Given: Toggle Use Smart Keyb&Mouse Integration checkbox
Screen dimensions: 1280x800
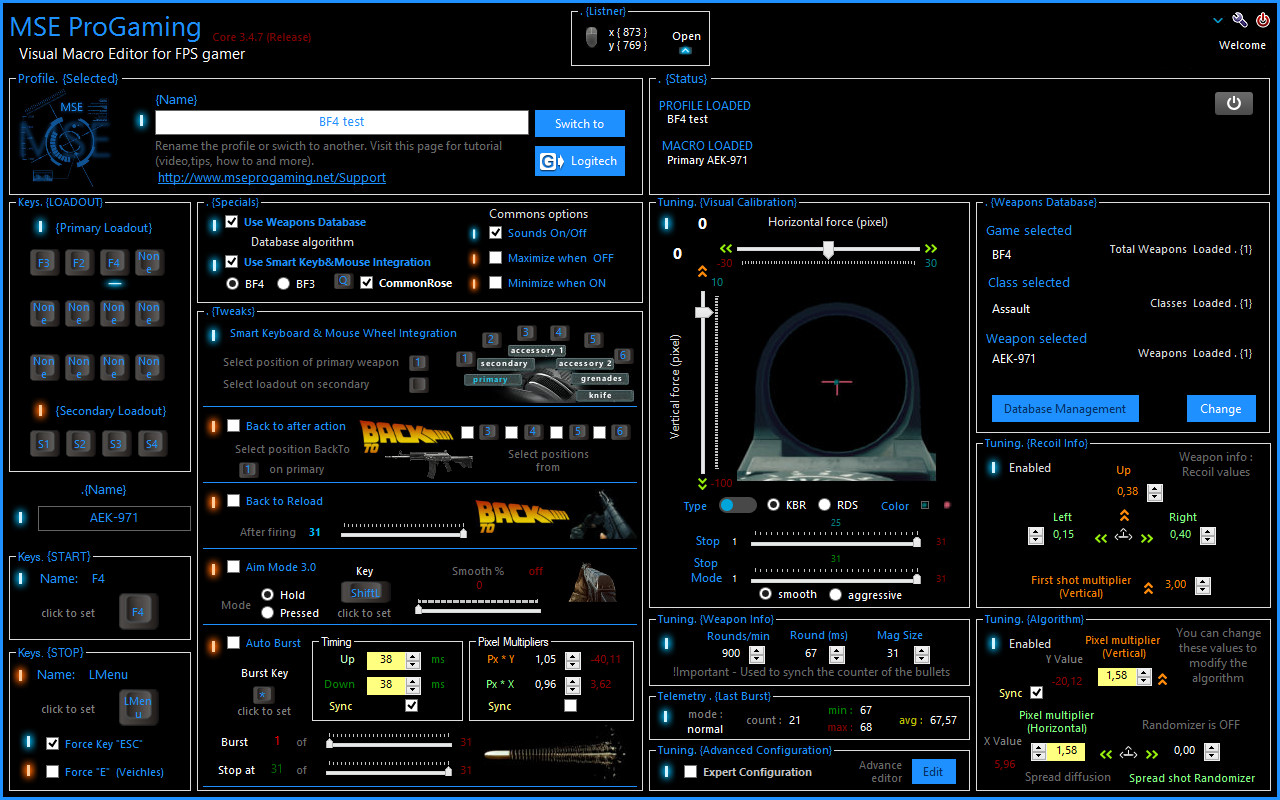Looking at the screenshot, I should tap(232, 262).
